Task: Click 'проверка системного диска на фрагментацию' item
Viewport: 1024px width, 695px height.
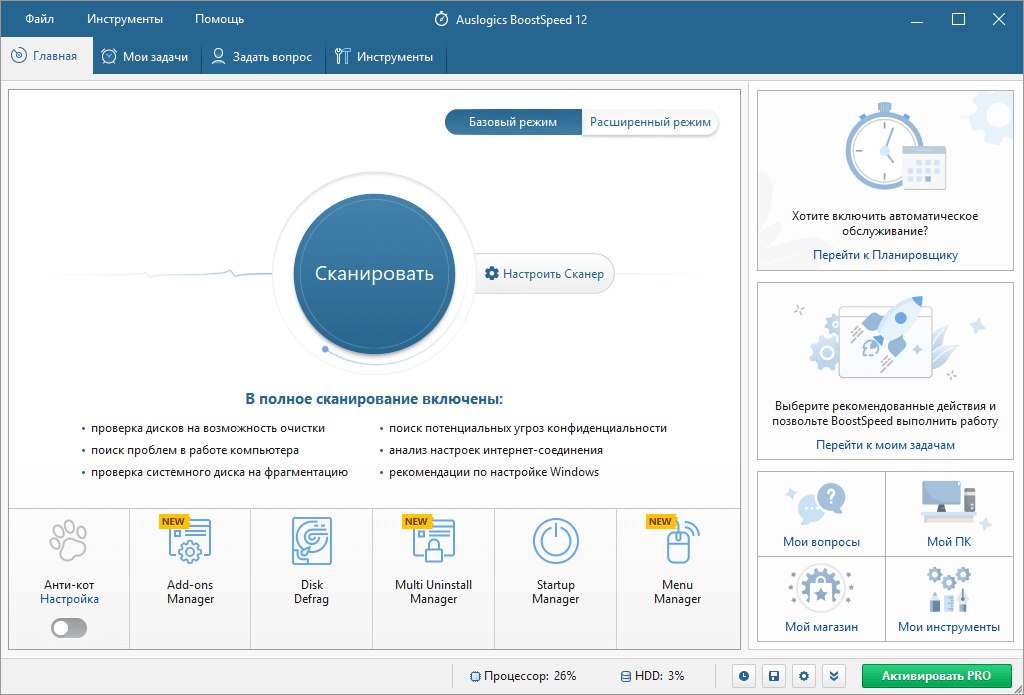Action: pyautogui.click(x=219, y=472)
